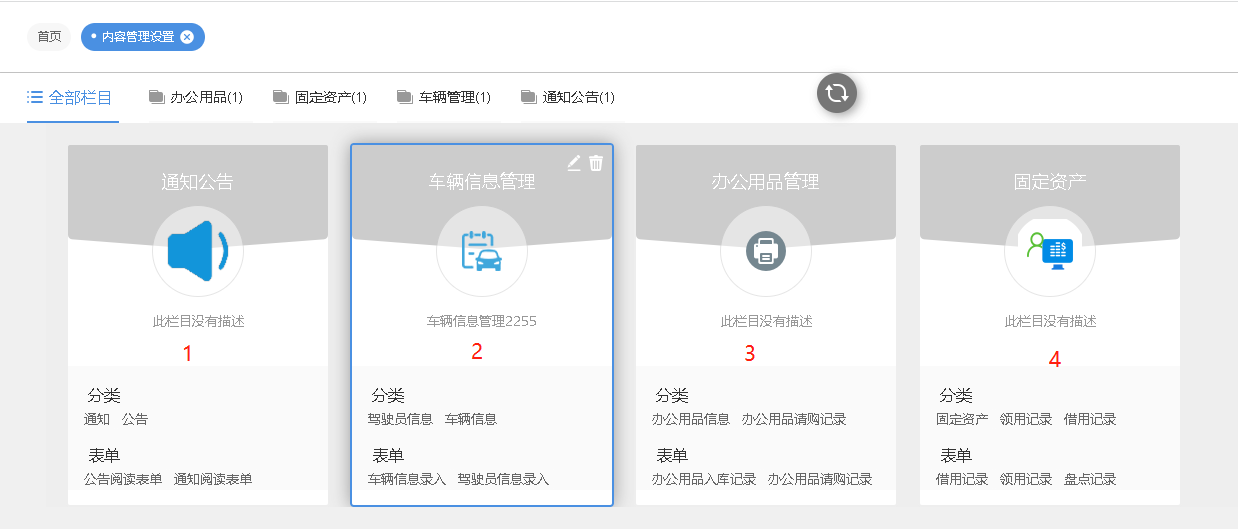
Task: Click the description 车辆信息管理2255
Action: 482,321
